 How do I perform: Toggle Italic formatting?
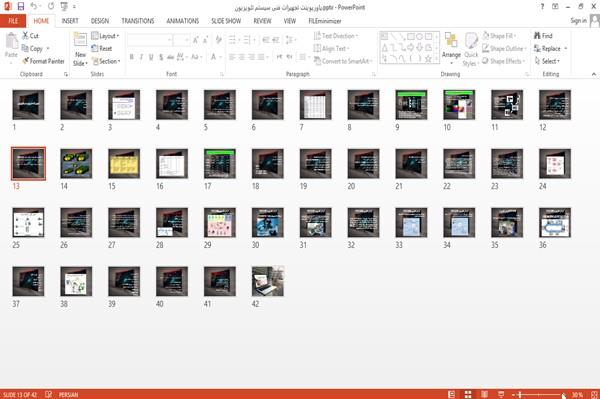tap(141, 57)
